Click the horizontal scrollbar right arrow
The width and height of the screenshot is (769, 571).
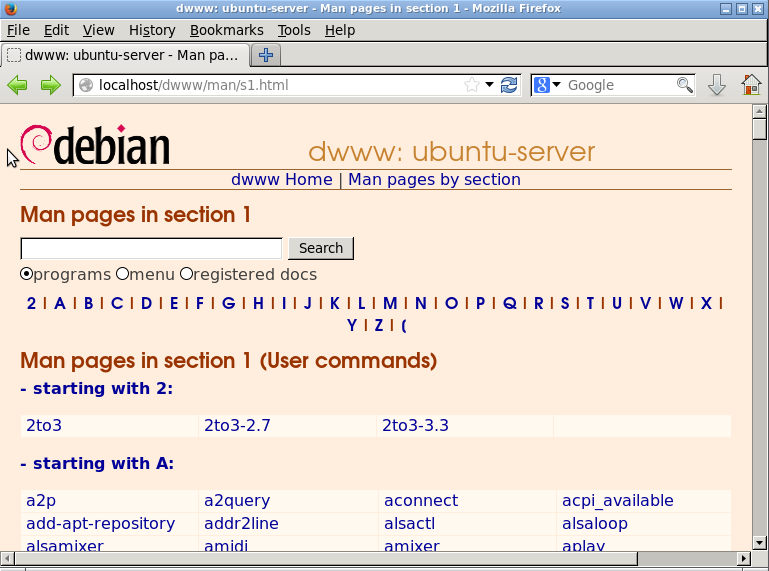[744, 558]
